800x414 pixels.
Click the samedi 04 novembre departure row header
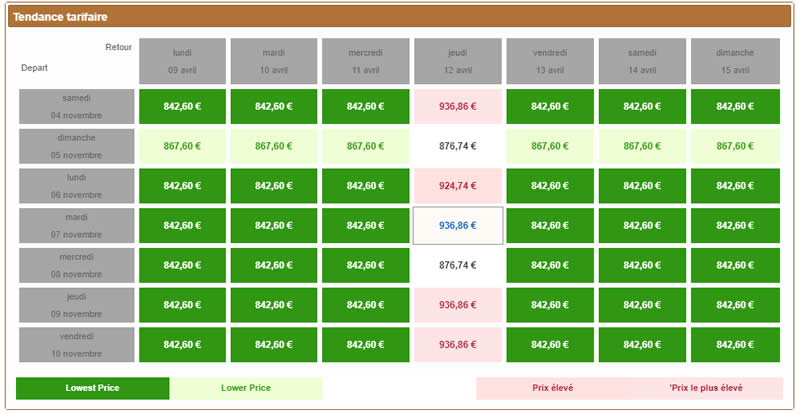click(76, 106)
